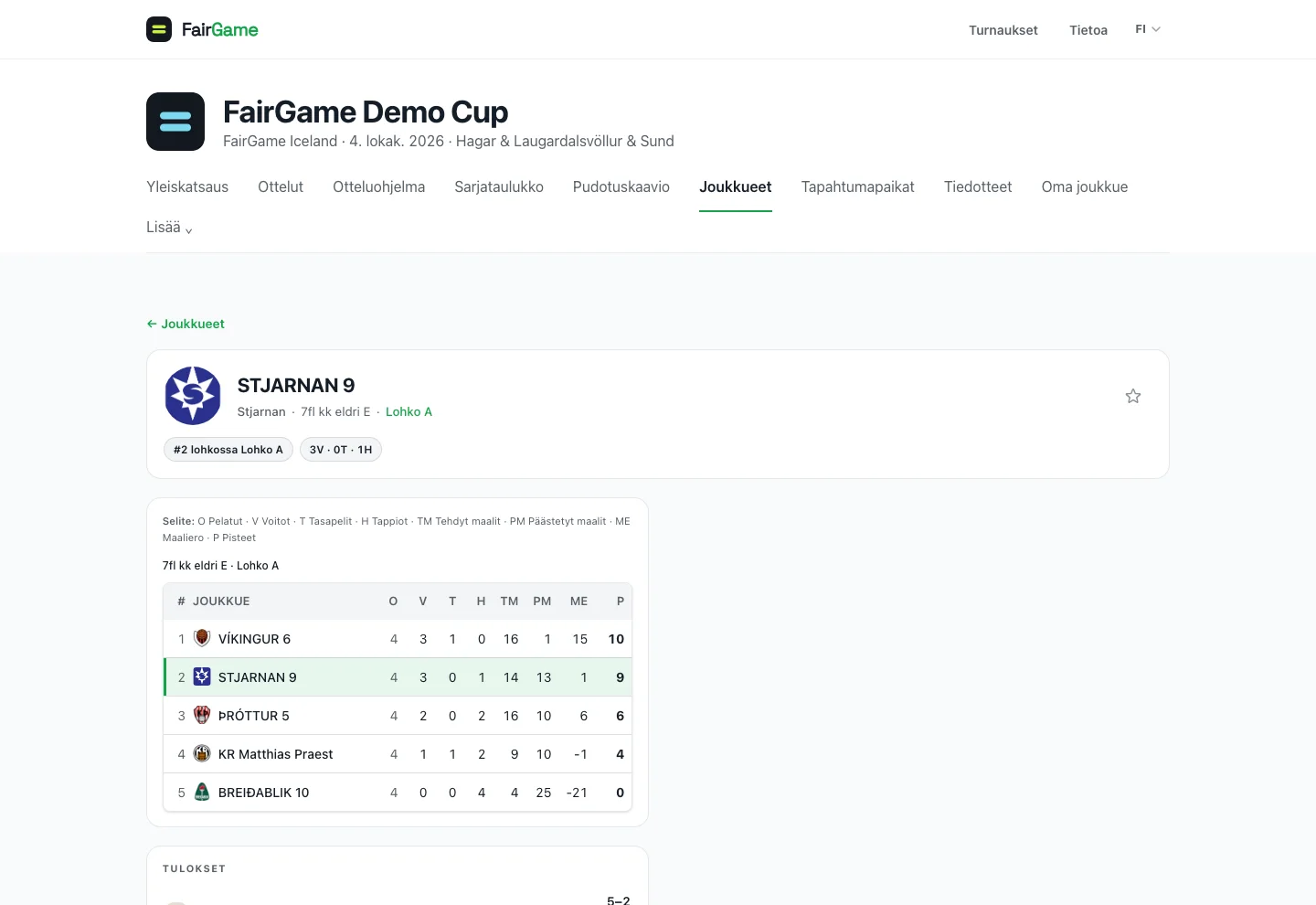This screenshot has height=905, width=1316.
Task: Click the PM column header
Action: [x=542, y=602]
